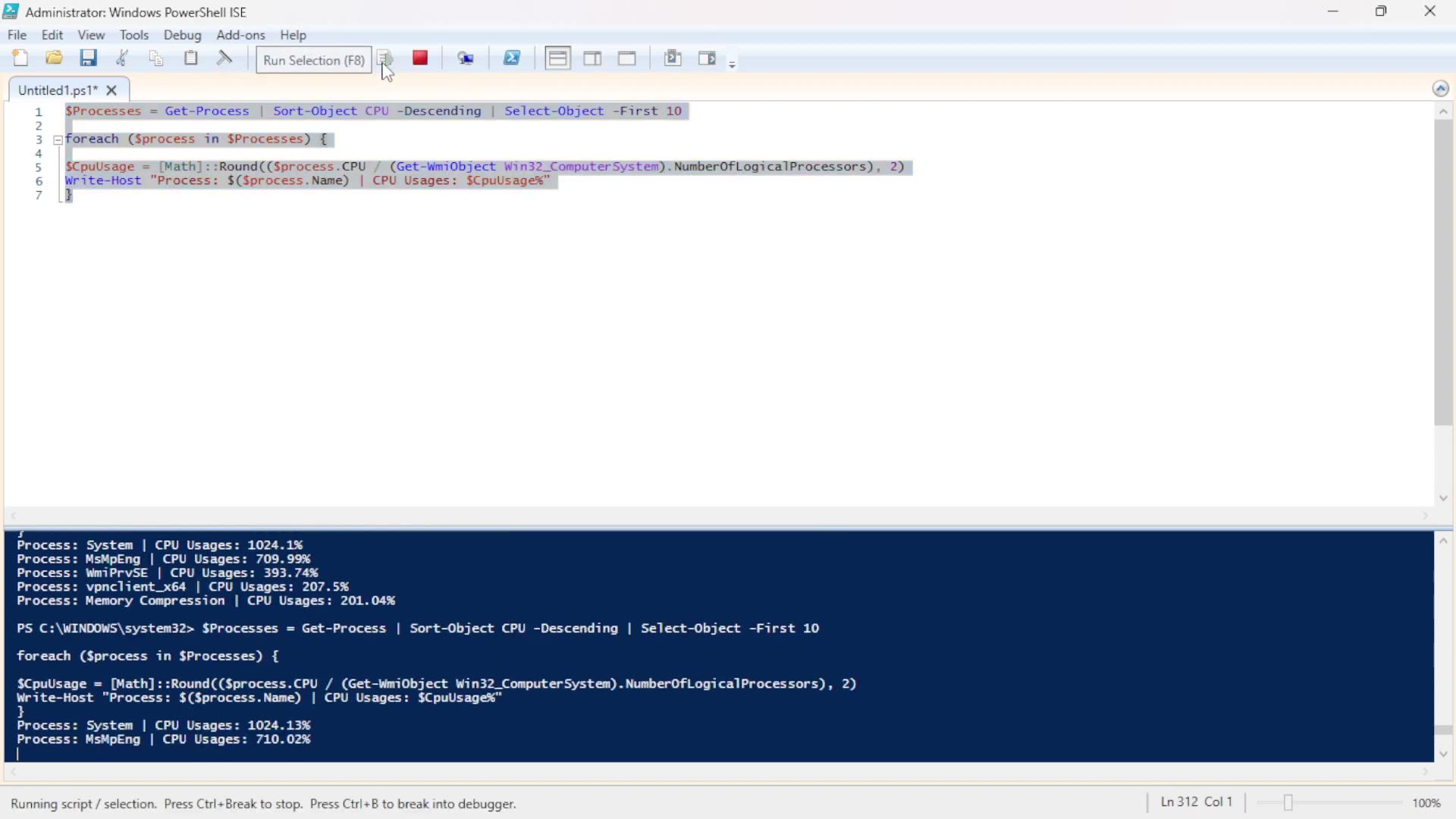
Task: Maximize the script pane
Action: tap(627, 58)
